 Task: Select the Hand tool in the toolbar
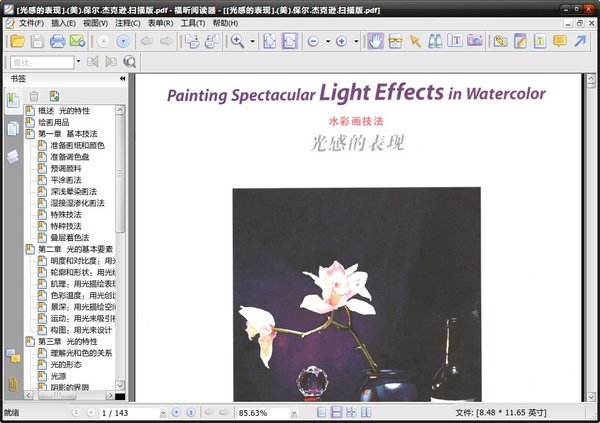point(375,41)
